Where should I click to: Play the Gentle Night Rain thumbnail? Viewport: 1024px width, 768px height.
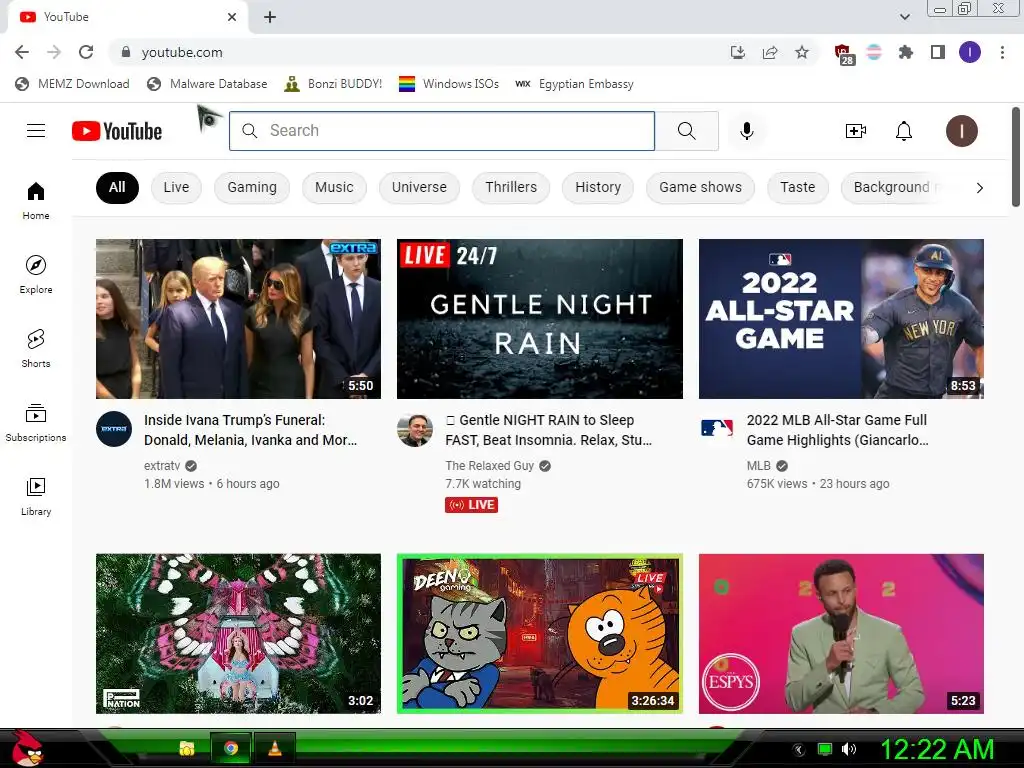point(539,319)
